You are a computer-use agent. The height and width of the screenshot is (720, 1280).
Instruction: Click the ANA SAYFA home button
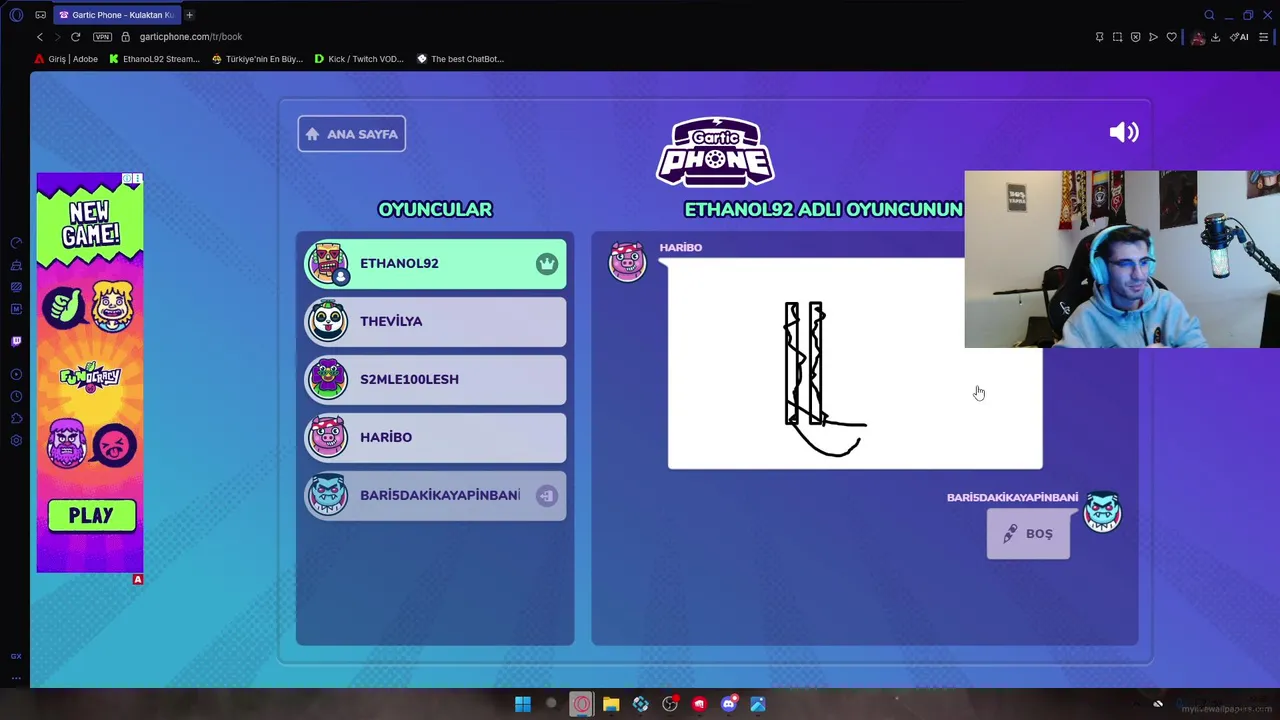pos(351,134)
